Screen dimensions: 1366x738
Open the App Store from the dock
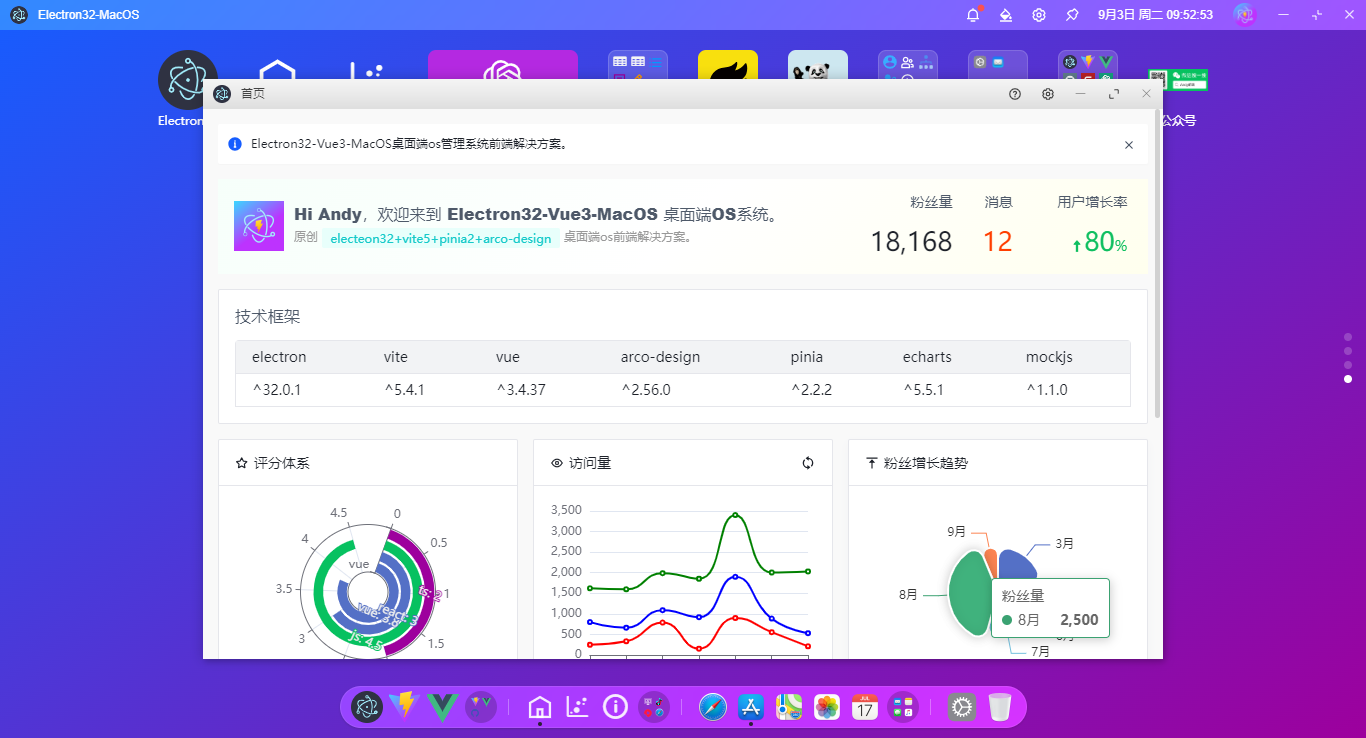tap(750, 707)
